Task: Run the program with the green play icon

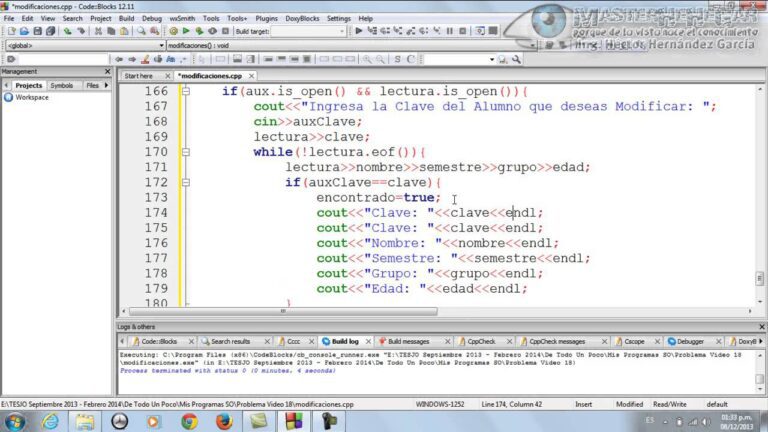Action: click(x=186, y=31)
